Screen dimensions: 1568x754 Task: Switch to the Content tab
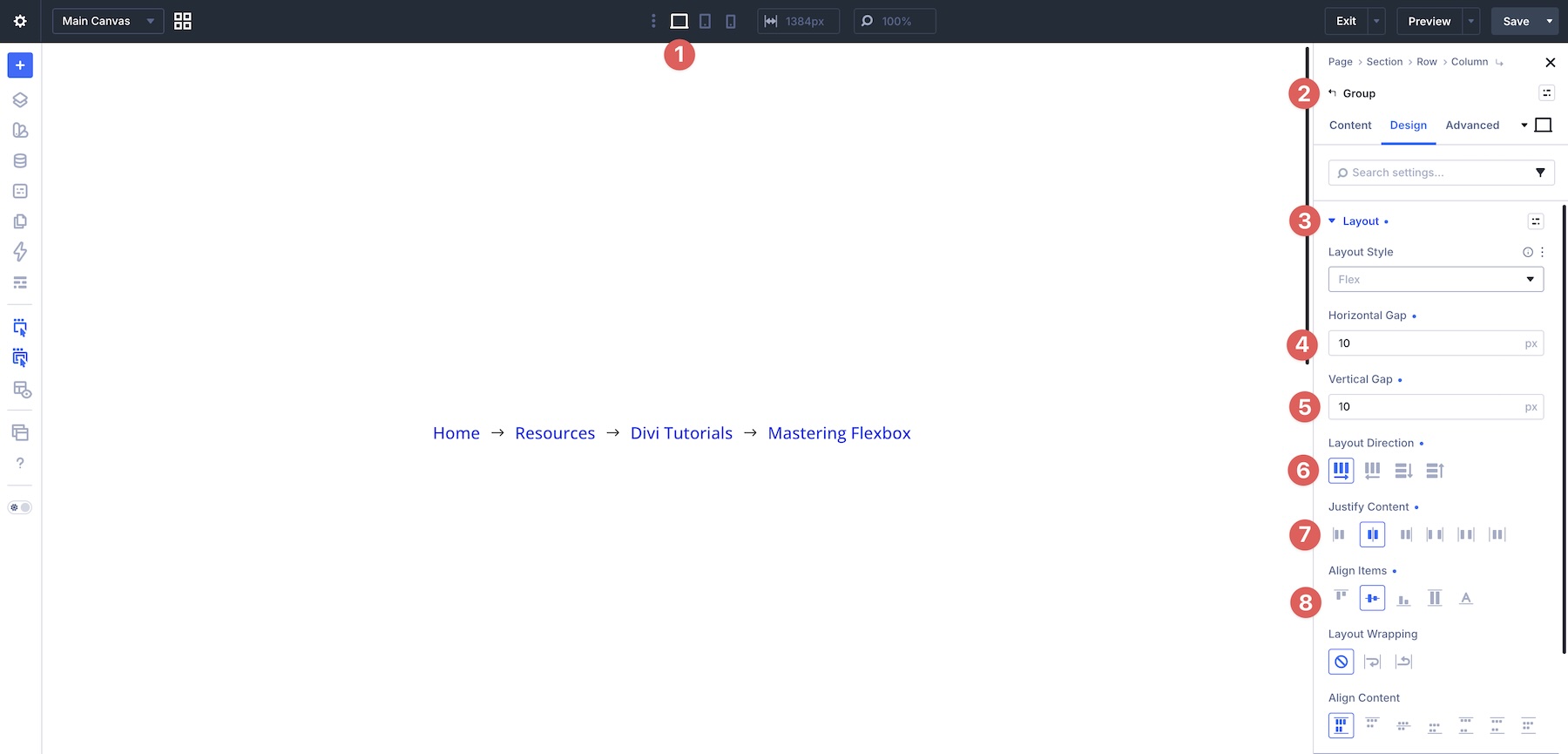point(1350,126)
